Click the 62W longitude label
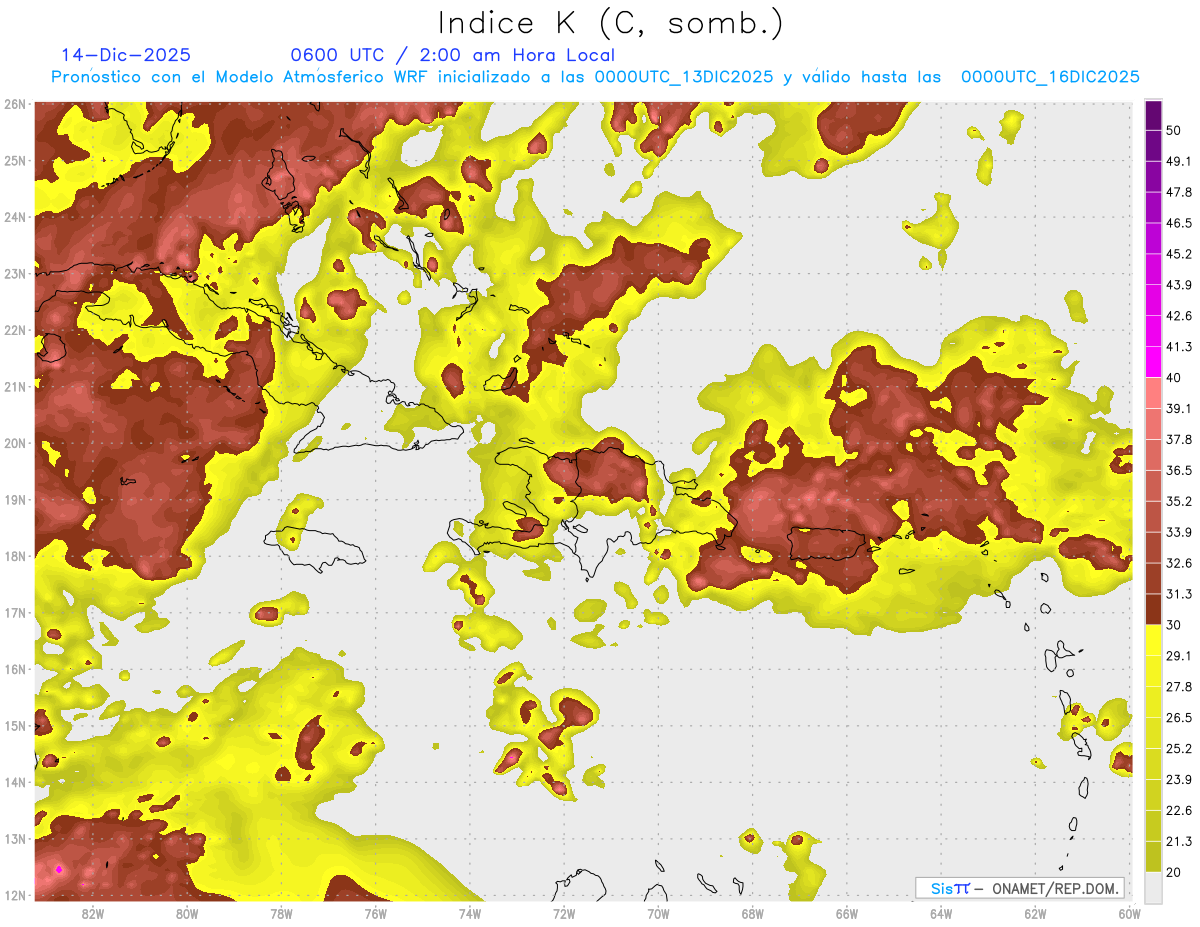 click(x=1035, y=913)
